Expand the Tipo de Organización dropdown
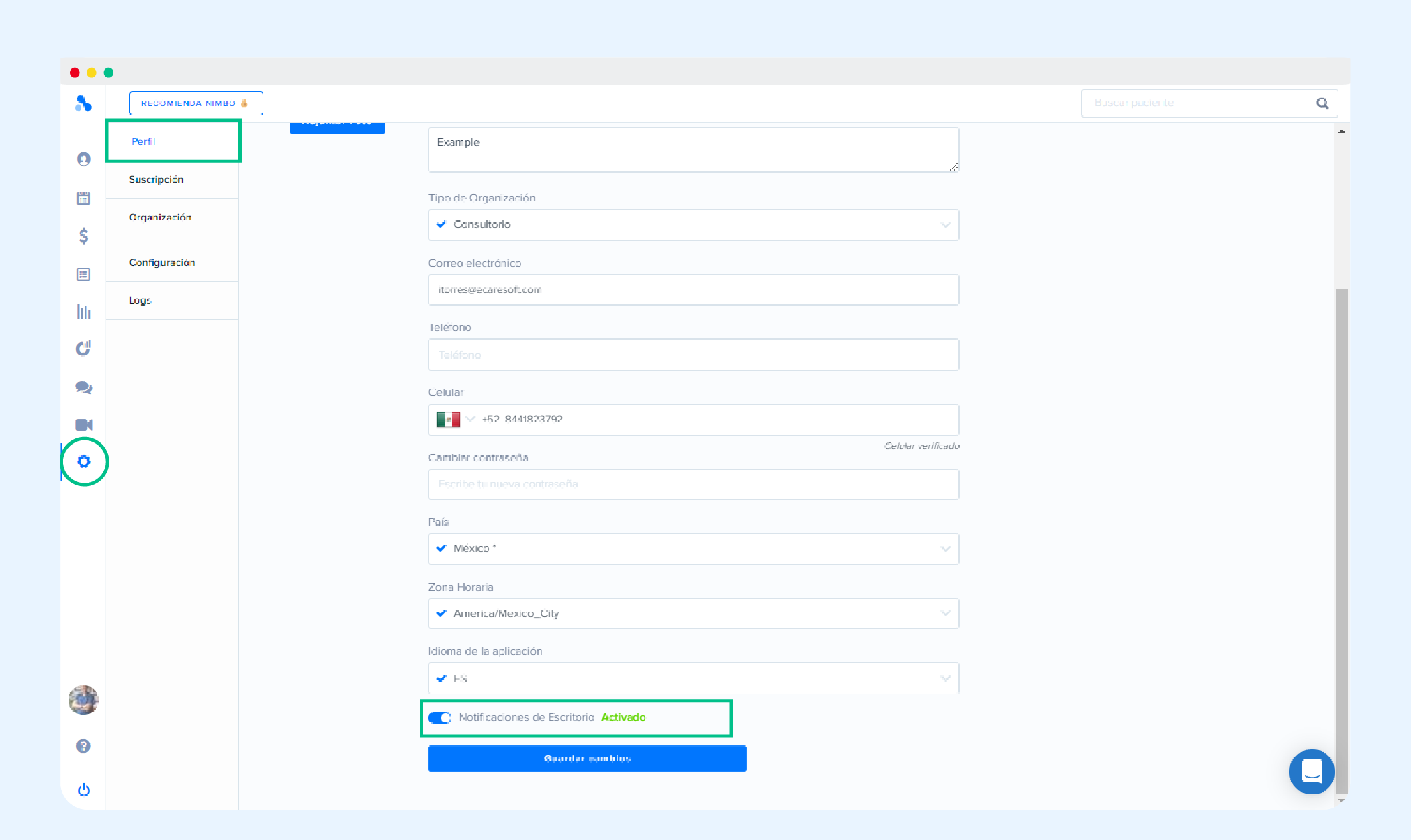The height and width of the screenshot is (840, 1411). click(x=693, y=225)
